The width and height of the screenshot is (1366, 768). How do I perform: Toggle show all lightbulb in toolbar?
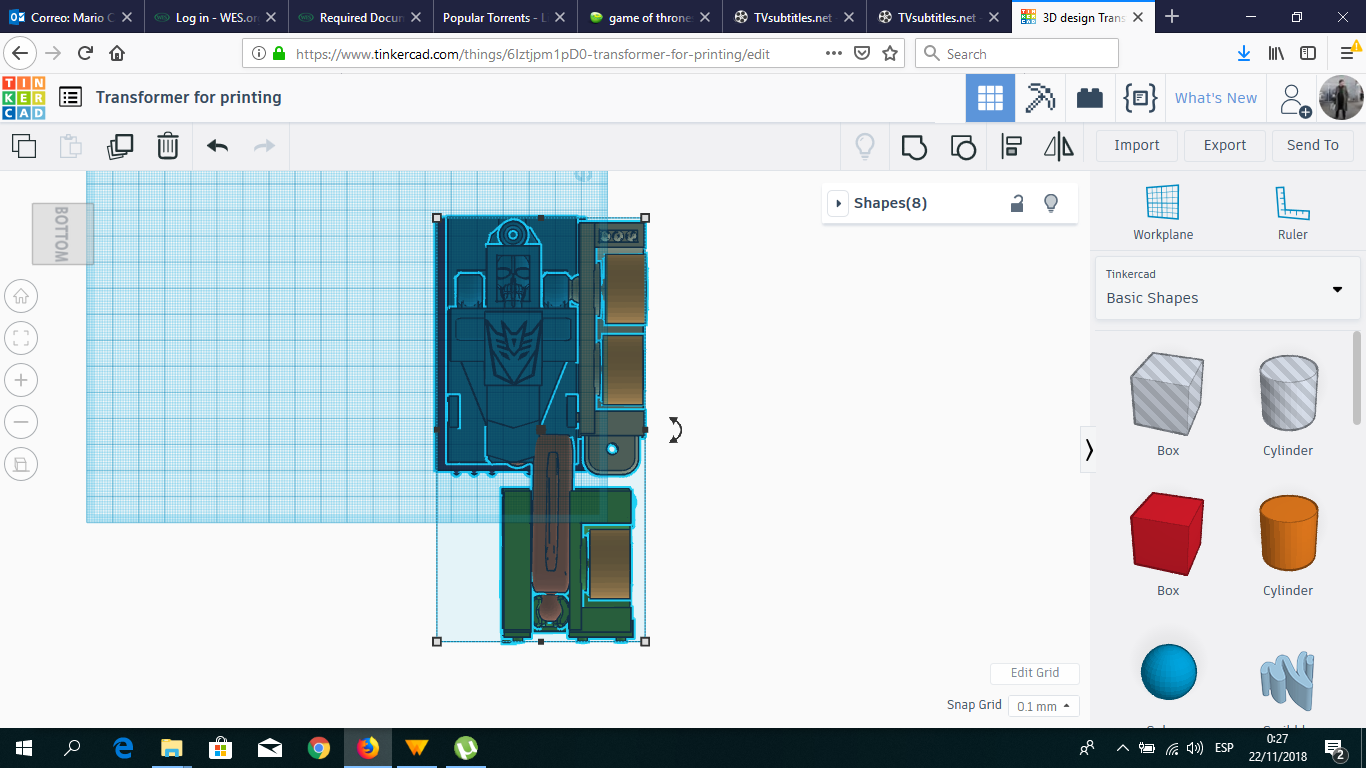pos(865,147)
